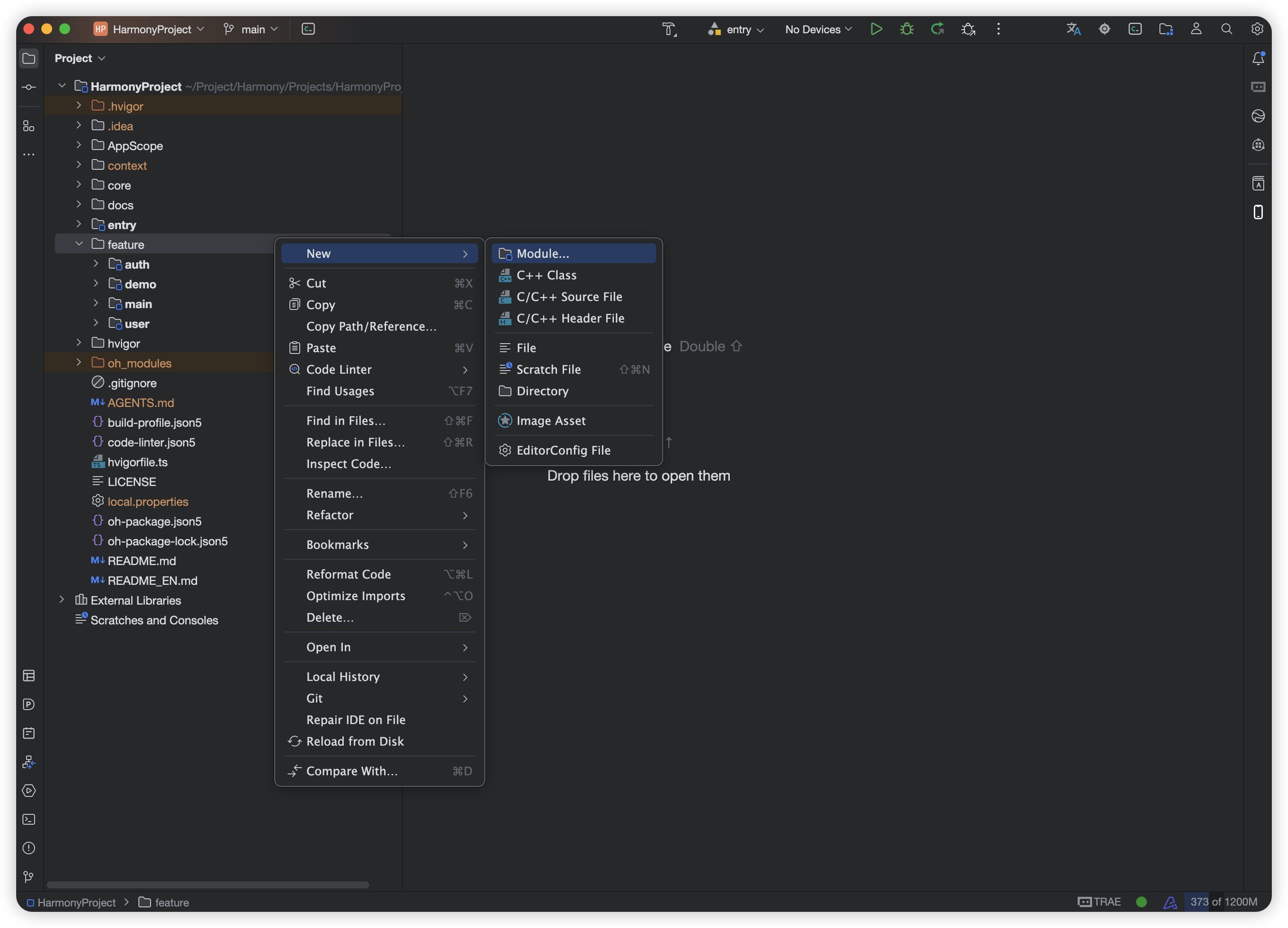Collapse the feature folder
The height and width of the screenshot is (928, 1288).
point(79,244)
